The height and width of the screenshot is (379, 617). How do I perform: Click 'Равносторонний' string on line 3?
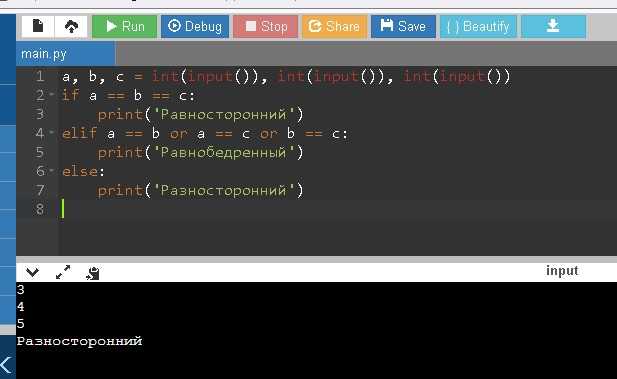[224, 115]
